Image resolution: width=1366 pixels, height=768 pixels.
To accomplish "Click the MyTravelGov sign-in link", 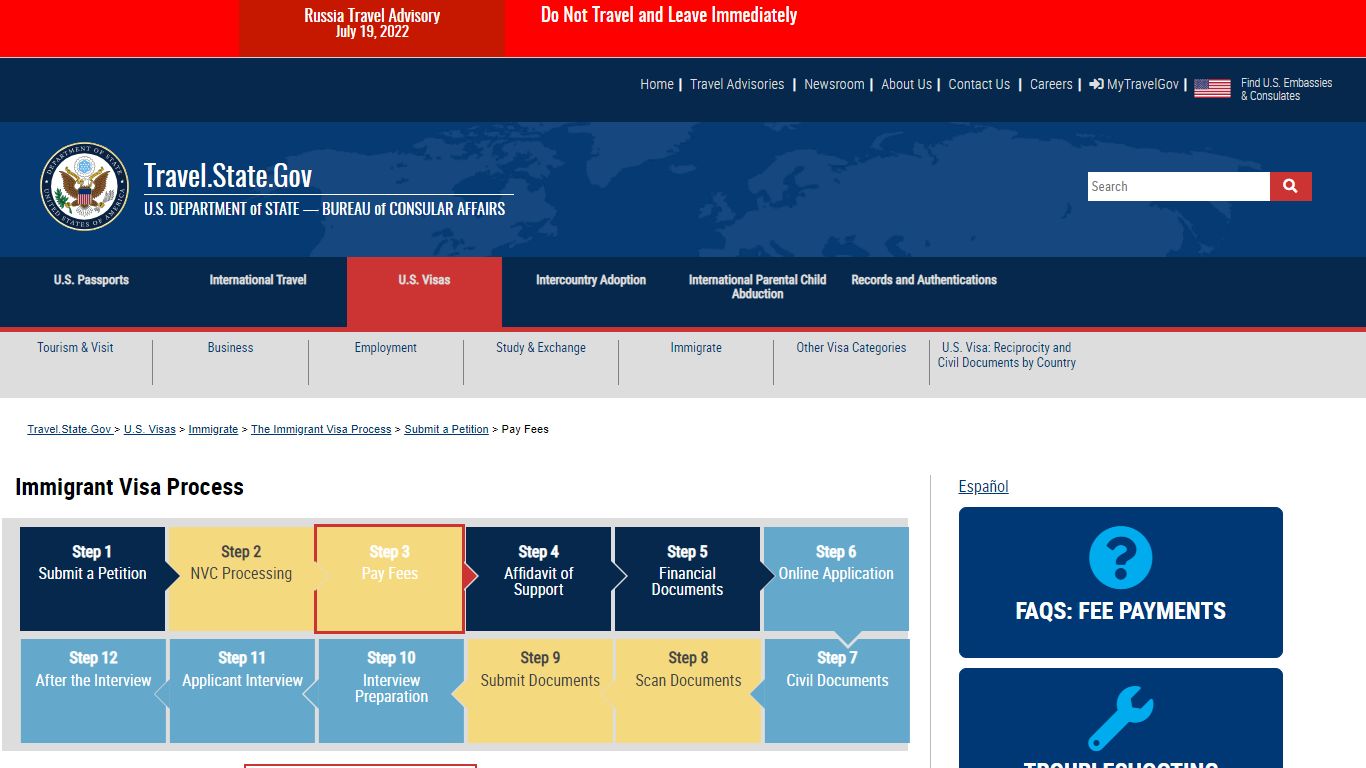I will coord(1134,85).
